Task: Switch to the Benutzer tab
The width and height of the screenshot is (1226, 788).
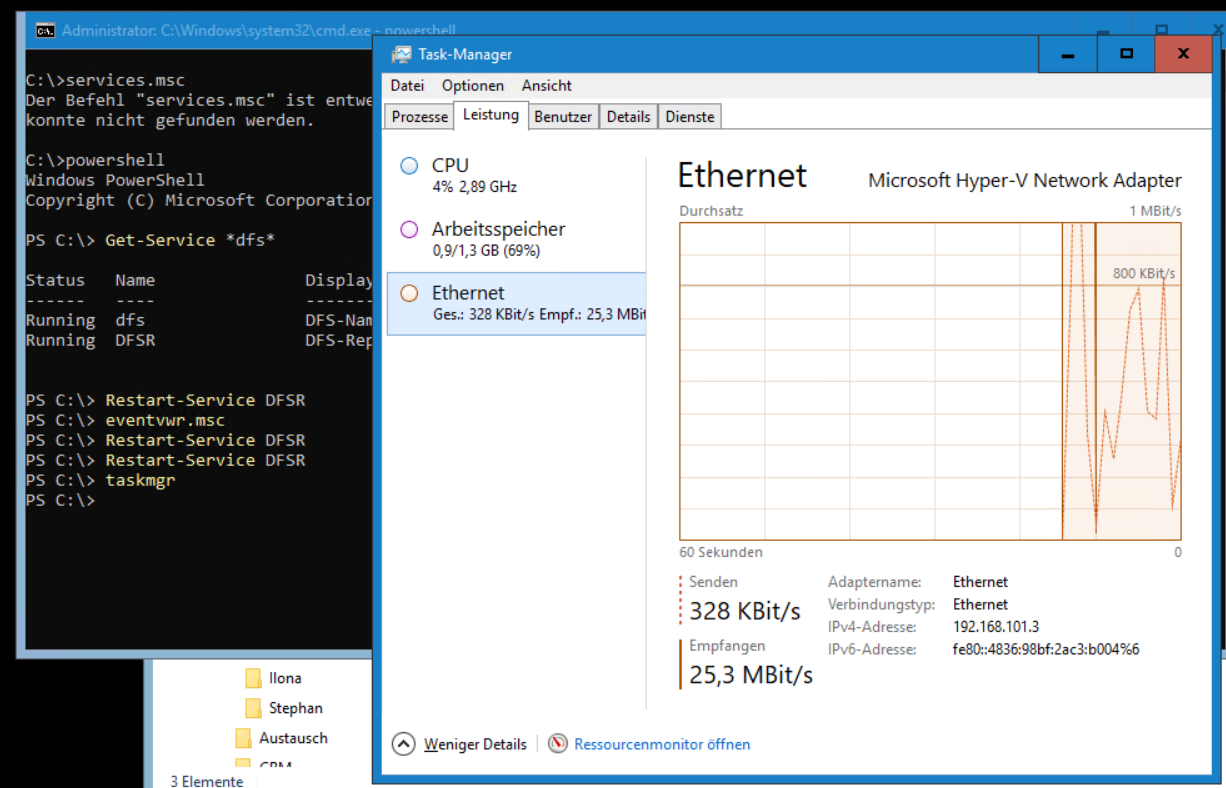Action: (563, 117)
